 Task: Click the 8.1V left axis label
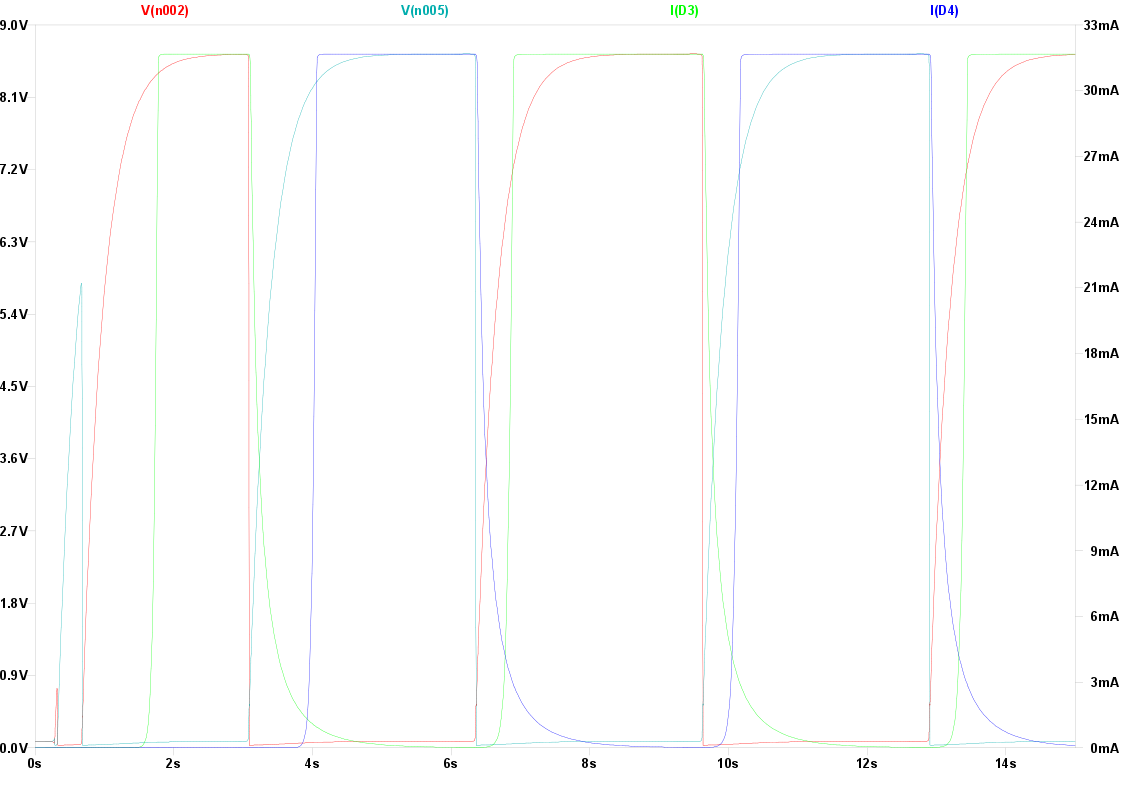[x=14, y=98]
